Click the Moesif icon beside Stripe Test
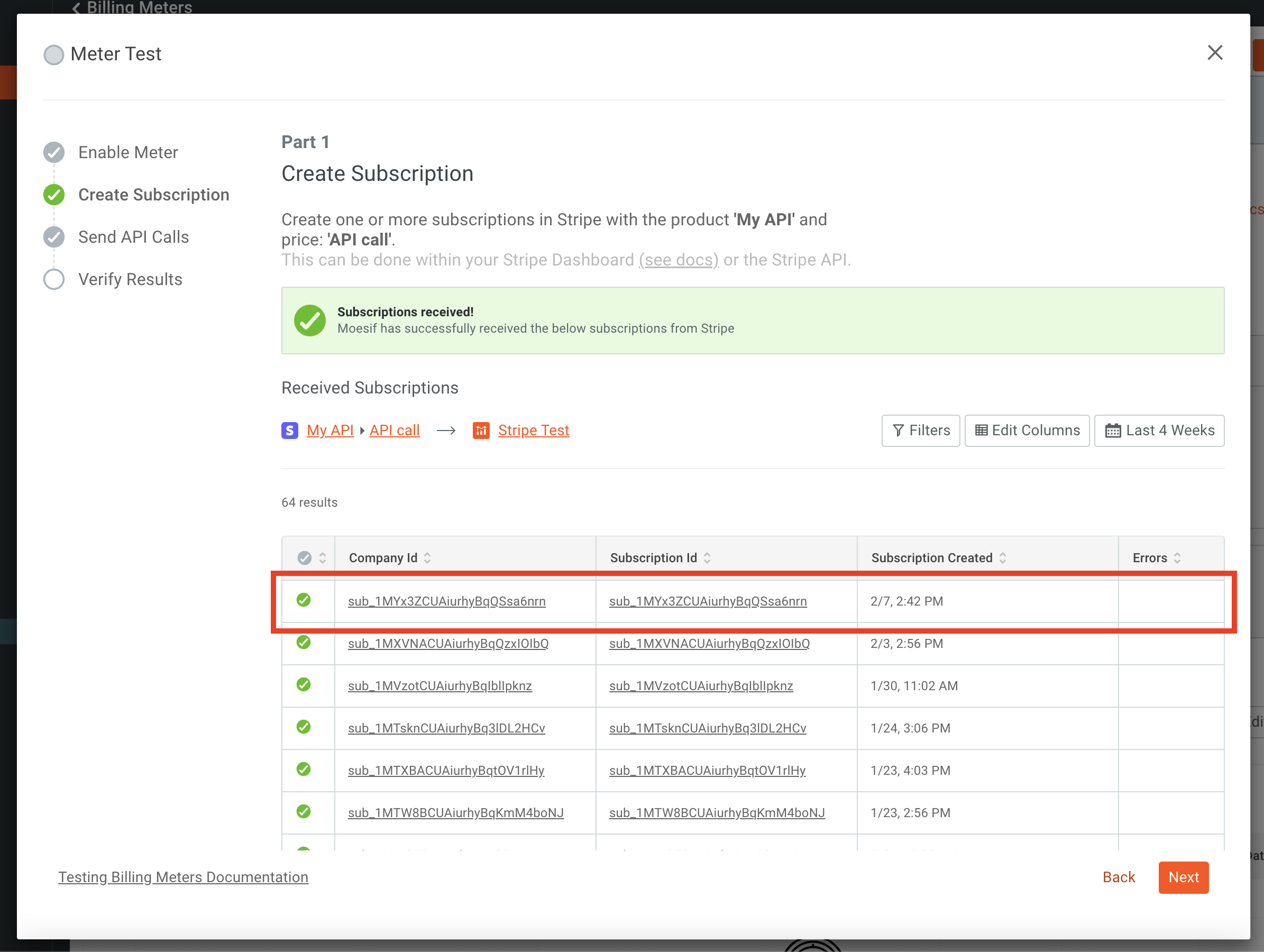The image size is (1264, 952). click(481, 431)
